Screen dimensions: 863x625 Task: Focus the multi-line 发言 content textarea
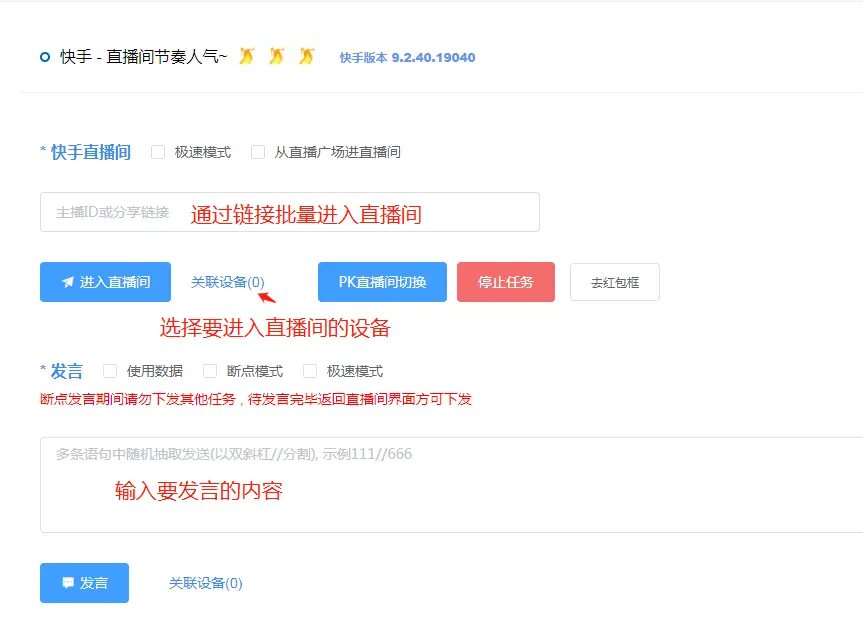coord(451,485)
